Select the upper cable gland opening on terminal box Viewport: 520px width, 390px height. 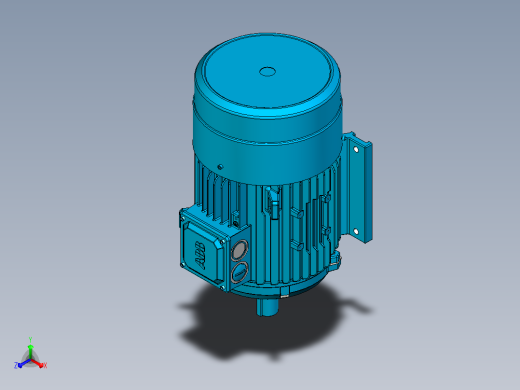pyautogui.click(x=239, y=249)
